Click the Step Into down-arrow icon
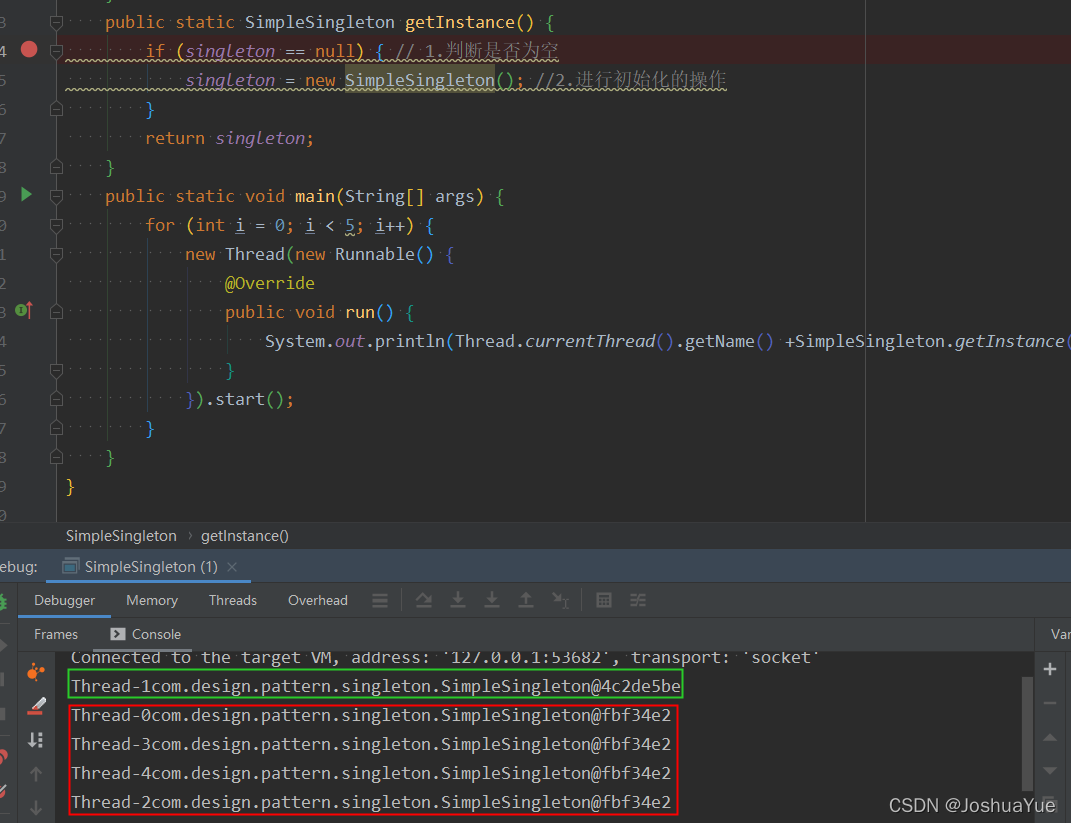Image resolution: width=1071 pixels, height=823 pixels. coord(457,600)
